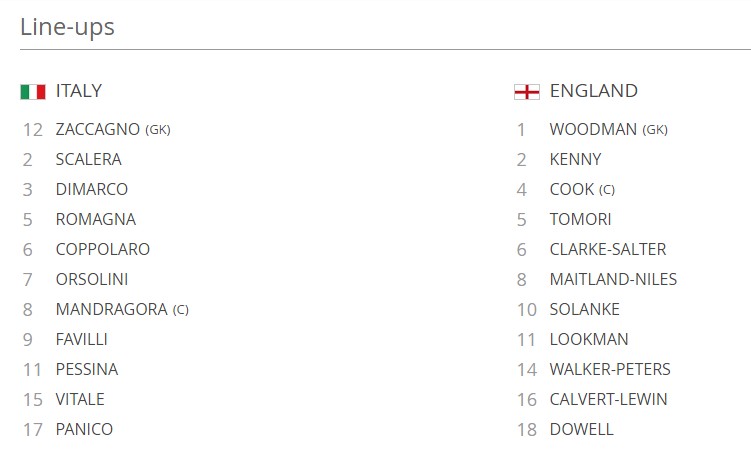Click on player FAVILLI
Viewport: 751px width, 450px height.
81,339
